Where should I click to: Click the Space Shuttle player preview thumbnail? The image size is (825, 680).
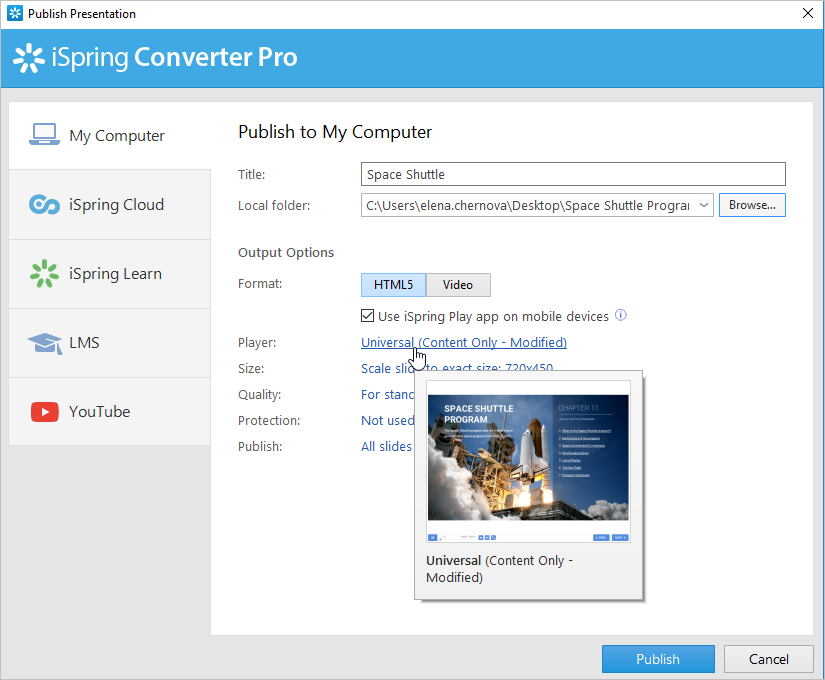tap(528, 462)
